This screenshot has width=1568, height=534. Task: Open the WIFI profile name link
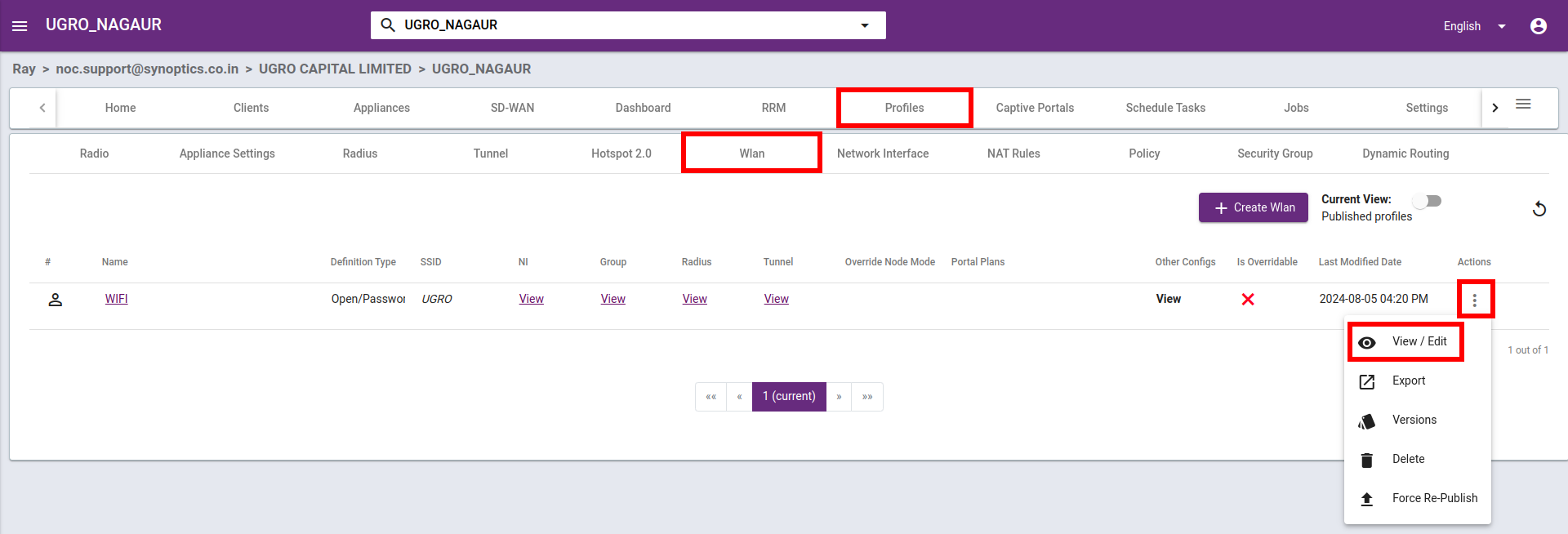(x=117, y=299)
